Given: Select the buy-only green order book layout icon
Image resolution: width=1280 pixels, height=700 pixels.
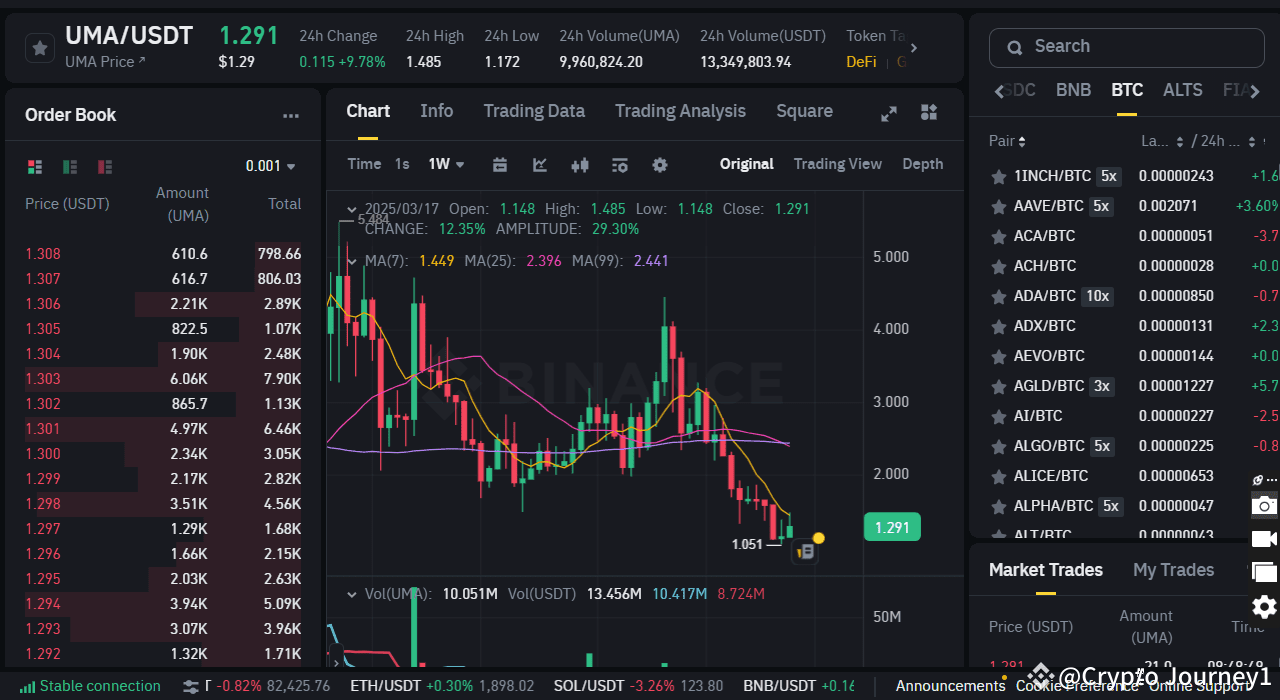Looking at the screenshot, I should coord(70,166).
